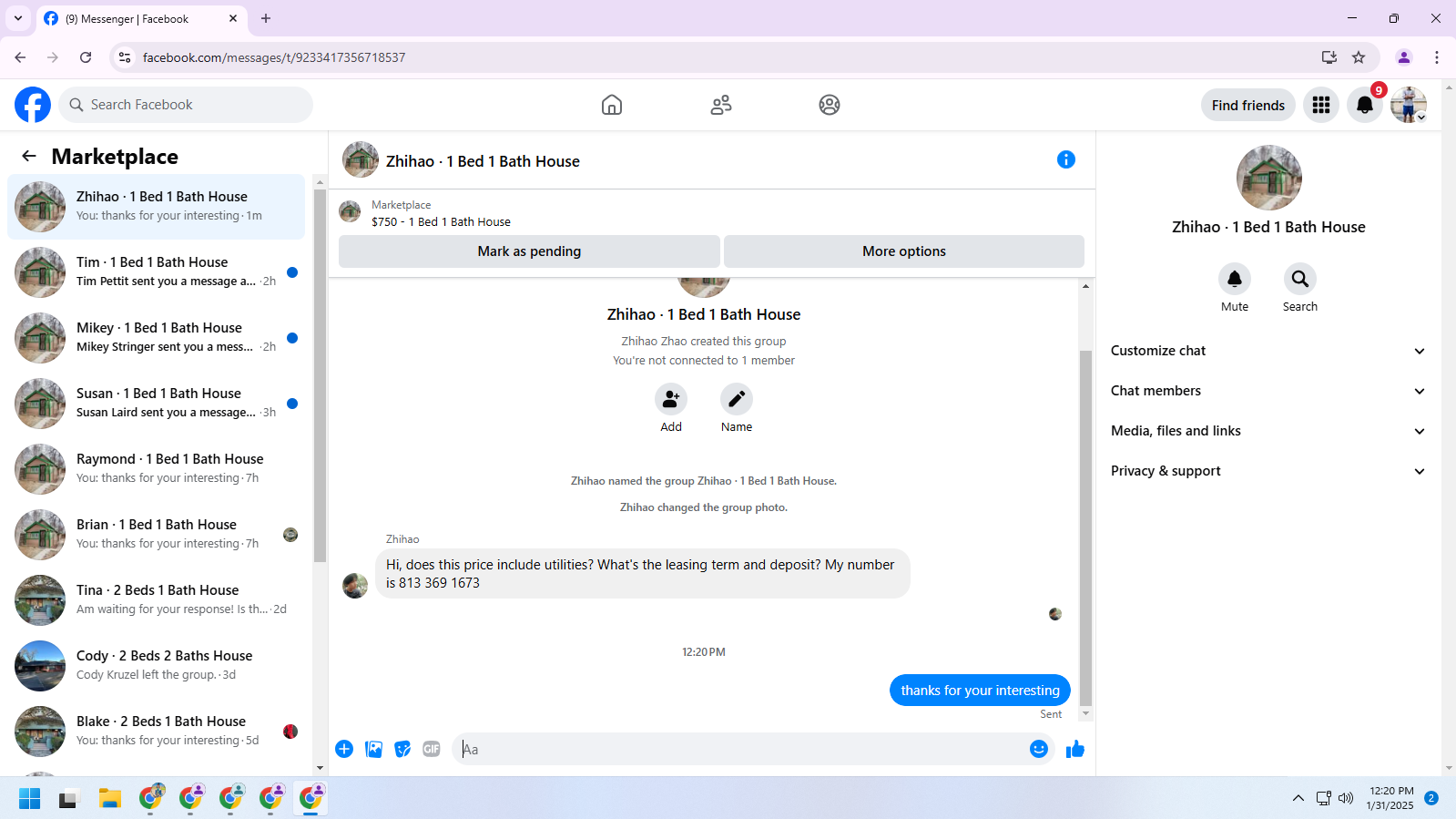Click the thanks for your interesting message bubble

980,691
